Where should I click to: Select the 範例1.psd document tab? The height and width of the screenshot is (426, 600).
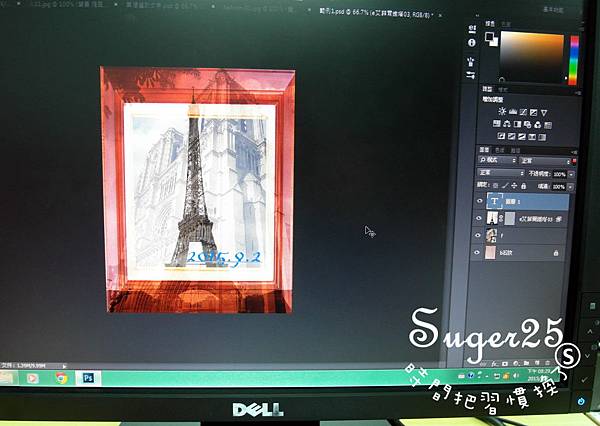376,13
